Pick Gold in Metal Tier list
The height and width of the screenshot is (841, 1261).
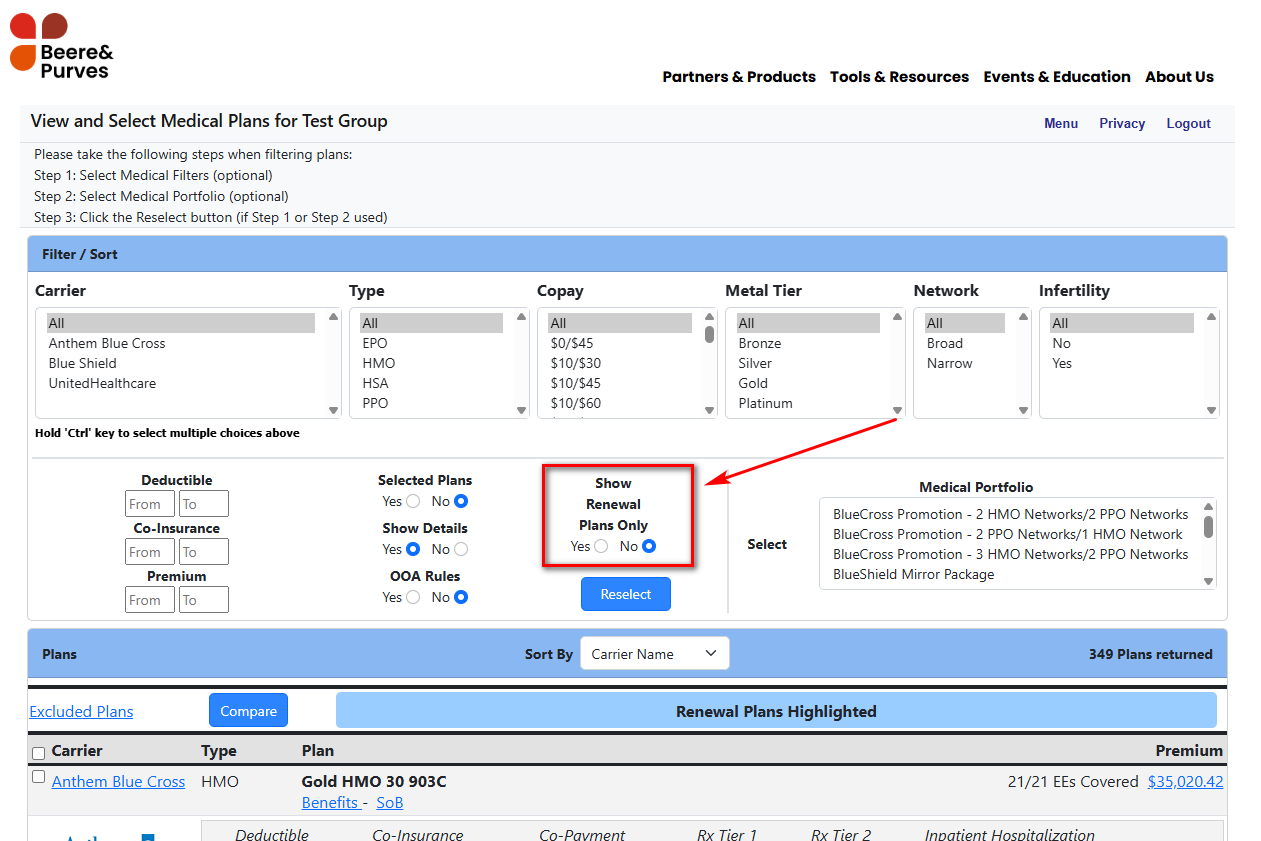click(x=753, y=383)
